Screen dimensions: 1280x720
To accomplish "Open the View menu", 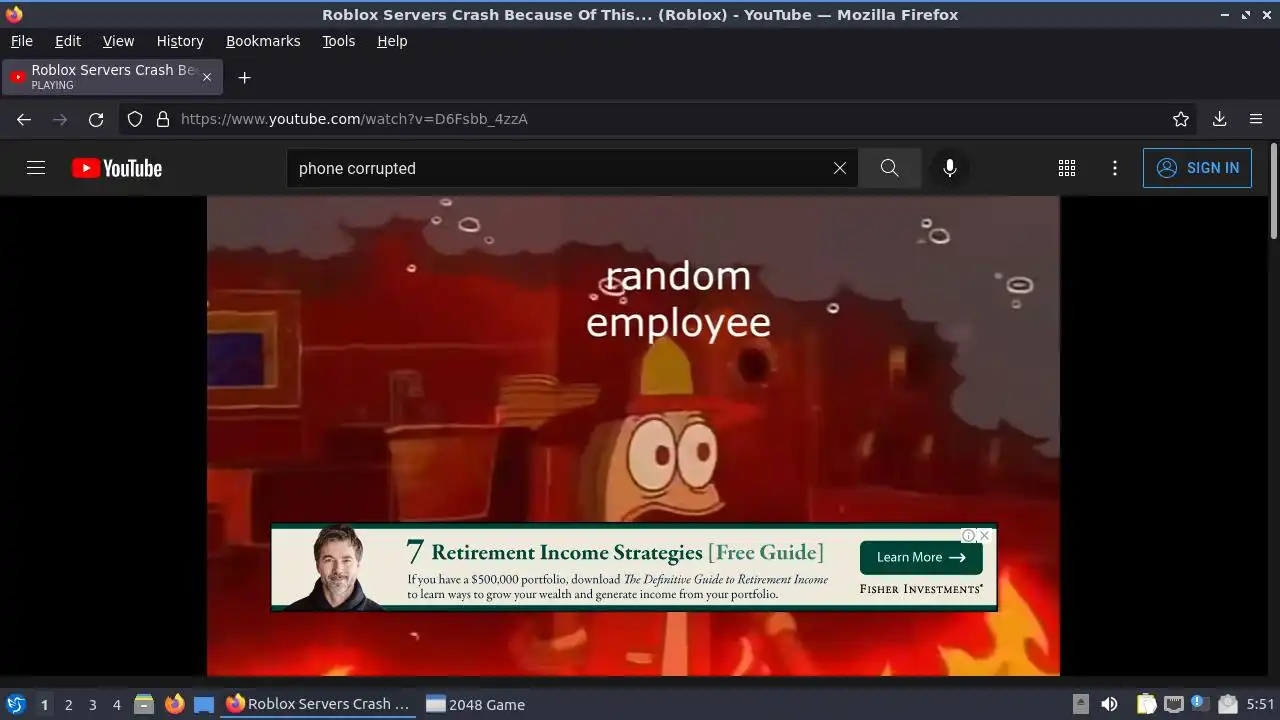I will (x=118, y=41).
